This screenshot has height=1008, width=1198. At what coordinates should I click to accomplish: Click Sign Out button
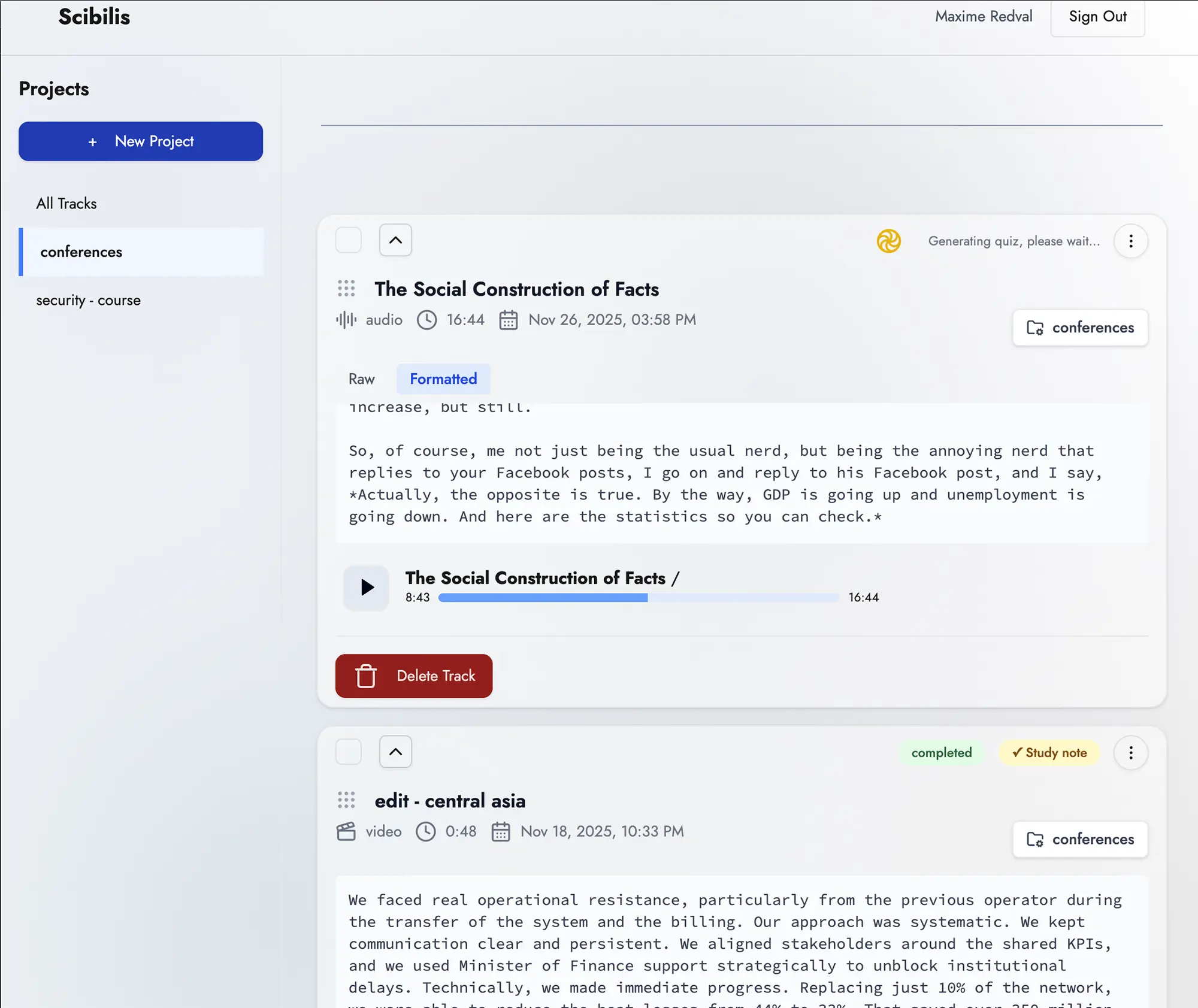(1097, 17)
